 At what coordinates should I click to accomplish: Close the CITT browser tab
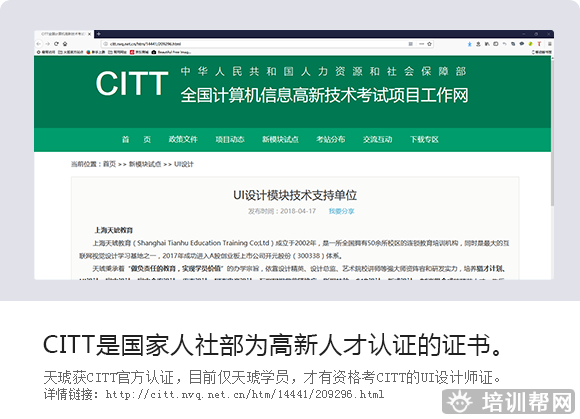coord(90,34)
